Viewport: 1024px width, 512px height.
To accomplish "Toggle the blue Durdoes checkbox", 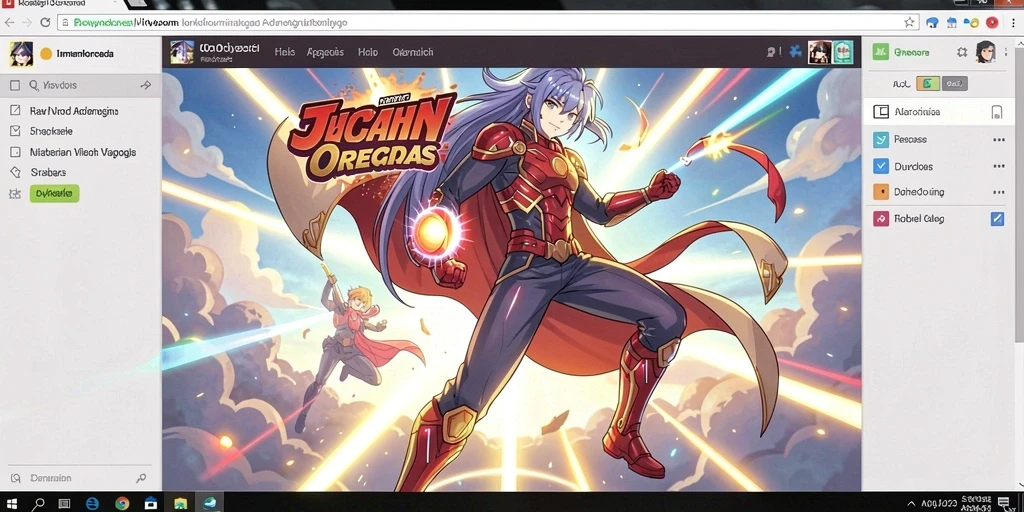I will point(881,166).
